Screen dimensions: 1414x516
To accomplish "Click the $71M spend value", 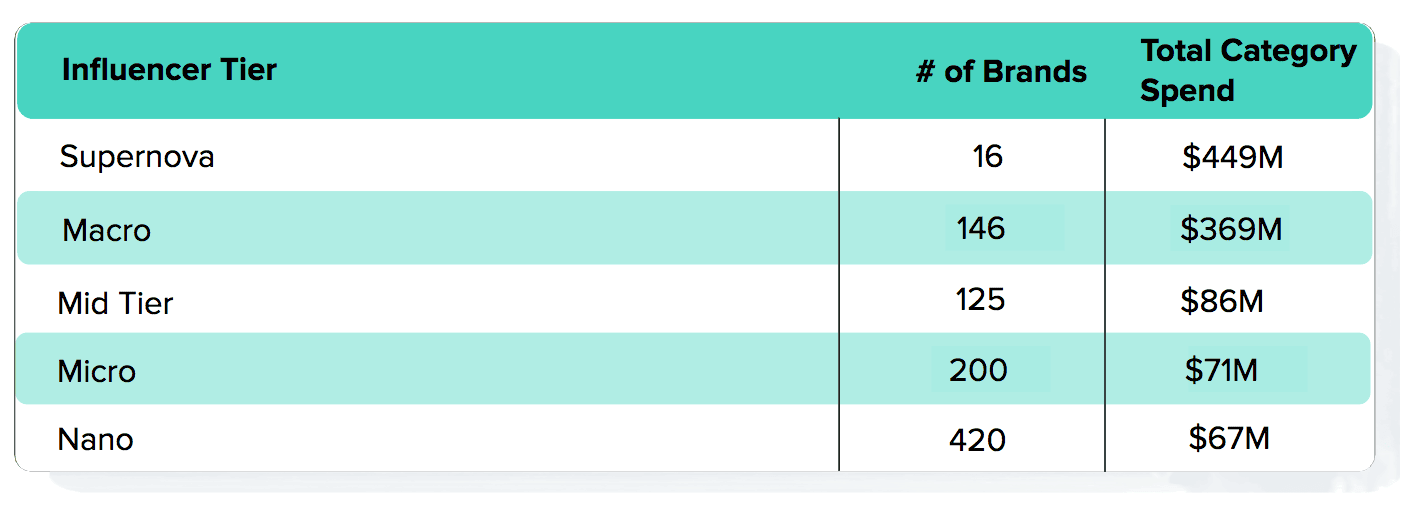I will tap(1221, 370).
